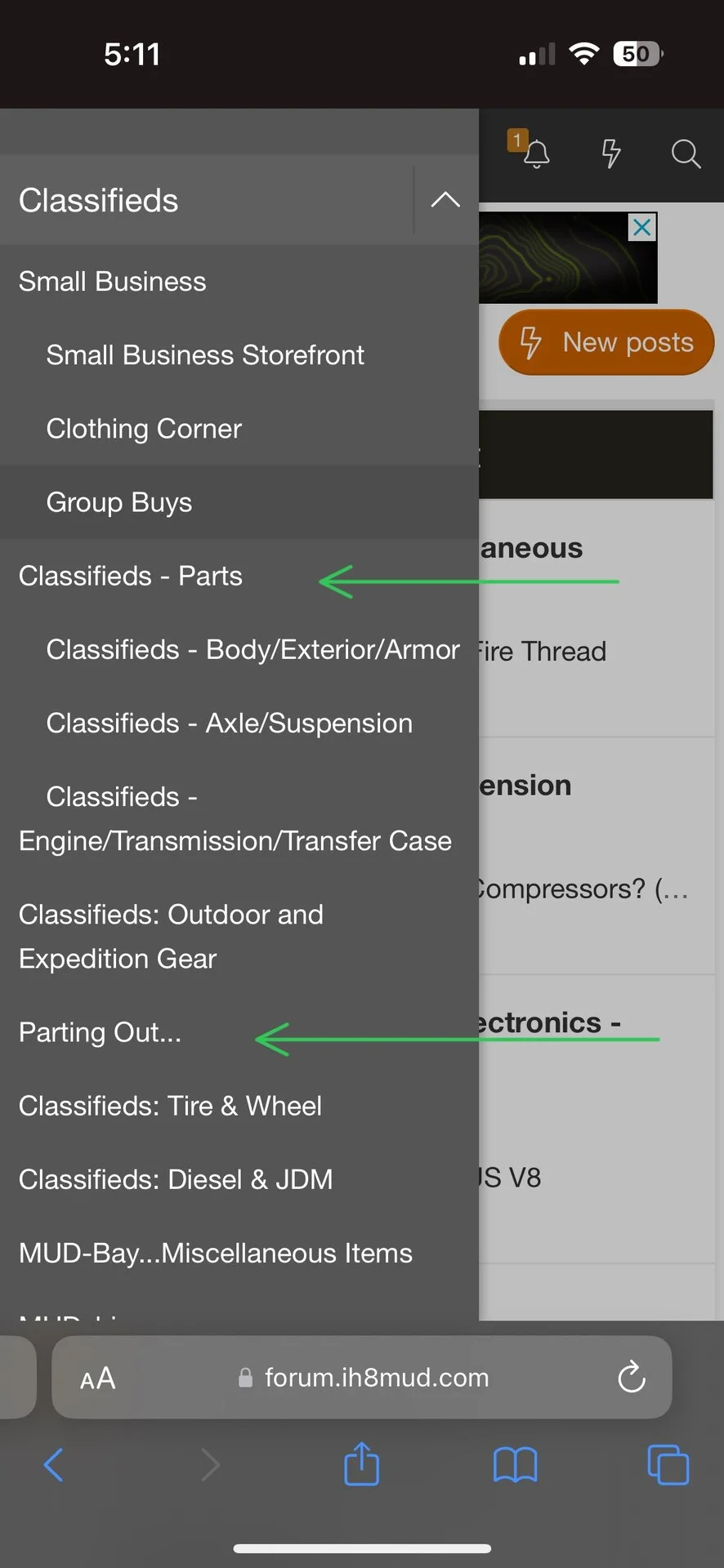Go to Classifieds - Parts section
The height and width of the screenshot is (1568, 724).
(x=131, y=576)
